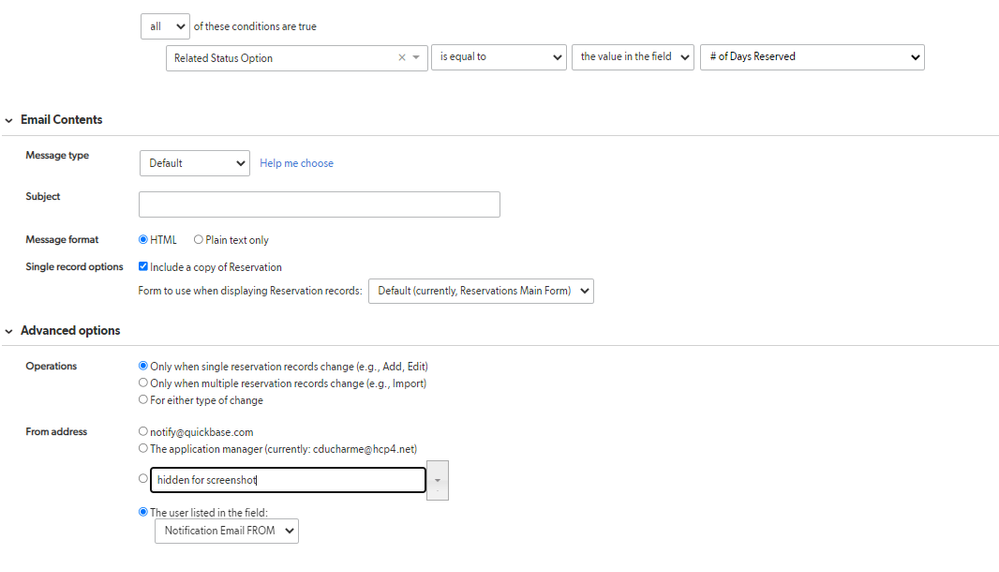Uncheck Include a copy of Reservation
This screenshot has width=999, height=572.
(143, 266)
